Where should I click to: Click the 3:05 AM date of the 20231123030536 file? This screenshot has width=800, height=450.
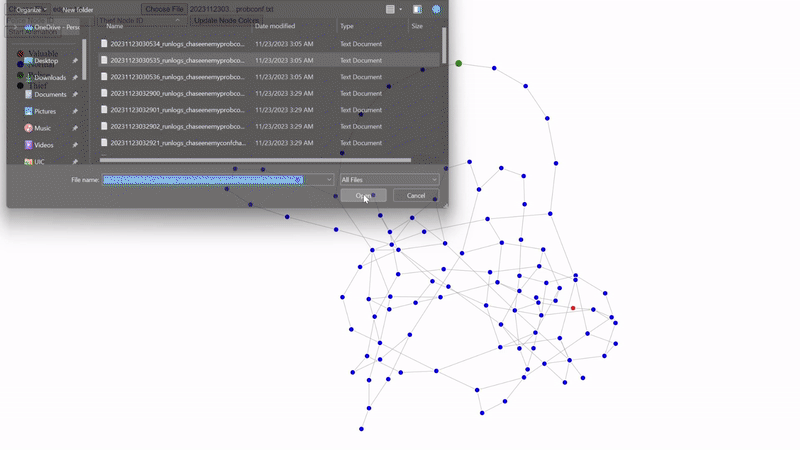point(284,77)
